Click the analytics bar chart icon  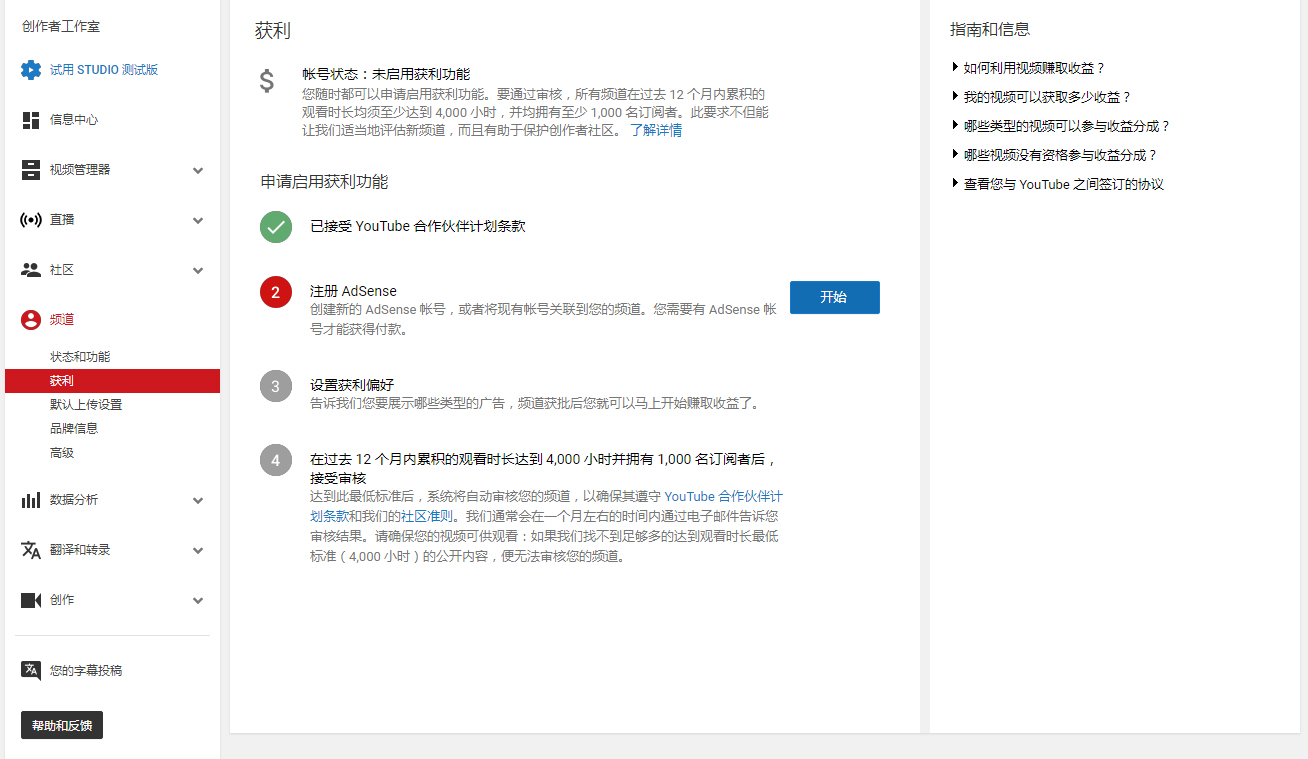pyautogui.click(x=31, y=500)
